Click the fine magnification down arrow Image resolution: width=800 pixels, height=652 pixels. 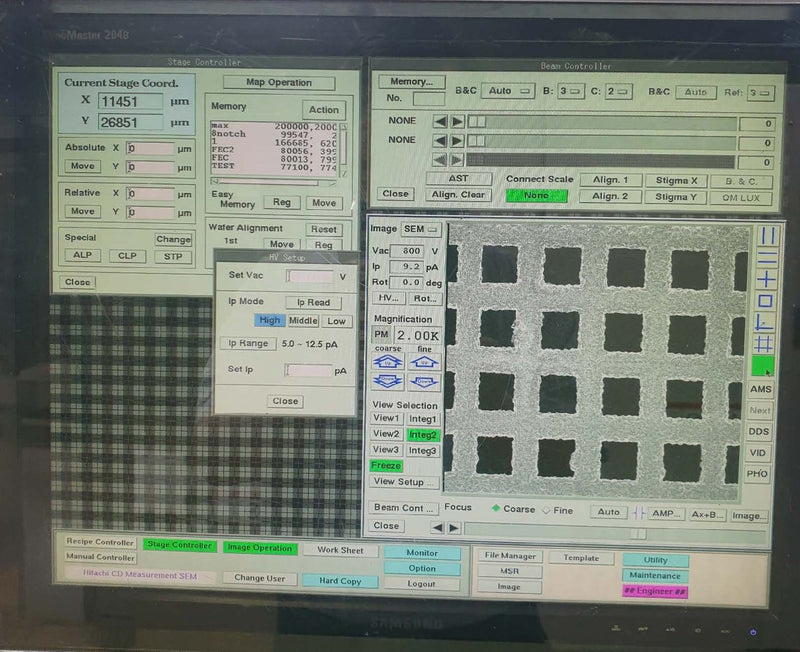[423, 382]
